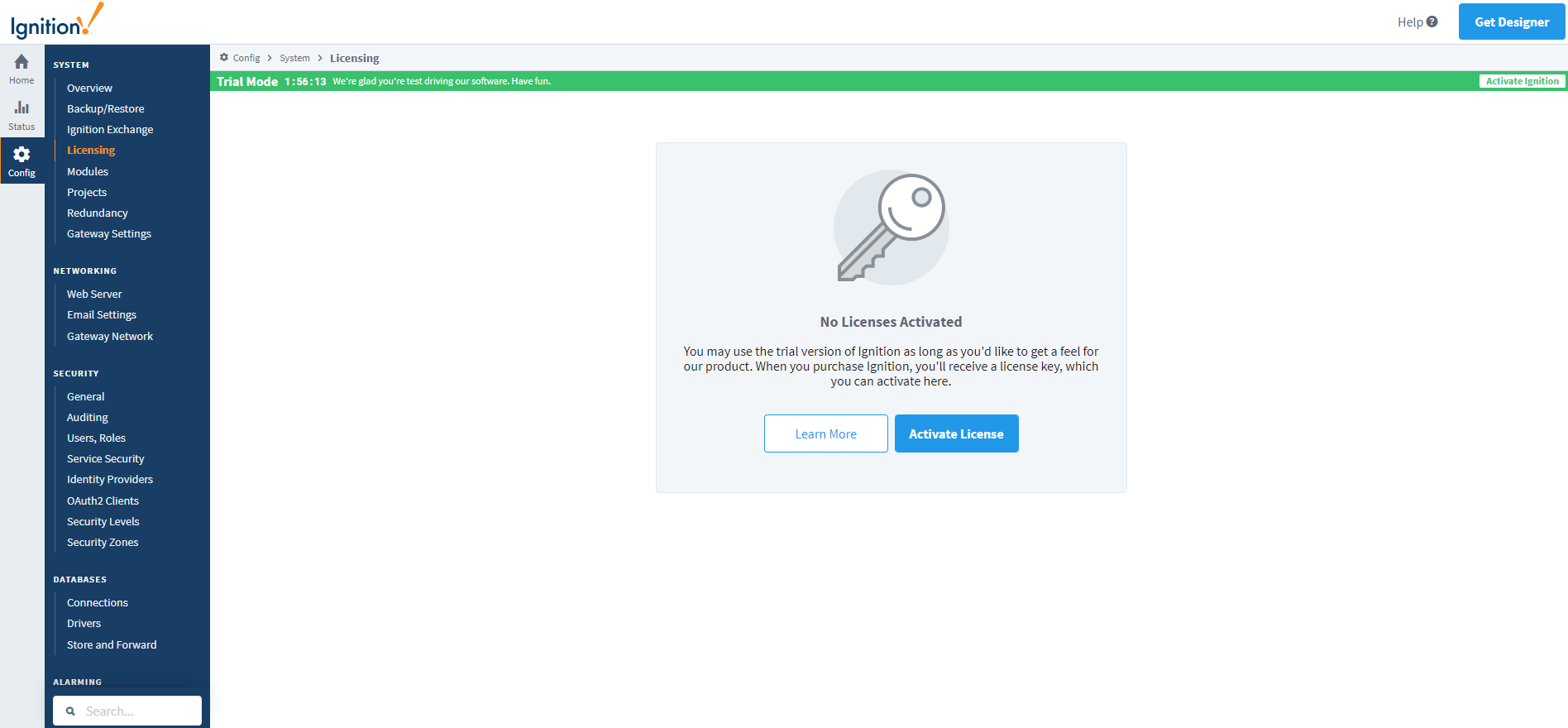
Task: Click Activate Ignition in trial banner
Action: [1522, 81]
